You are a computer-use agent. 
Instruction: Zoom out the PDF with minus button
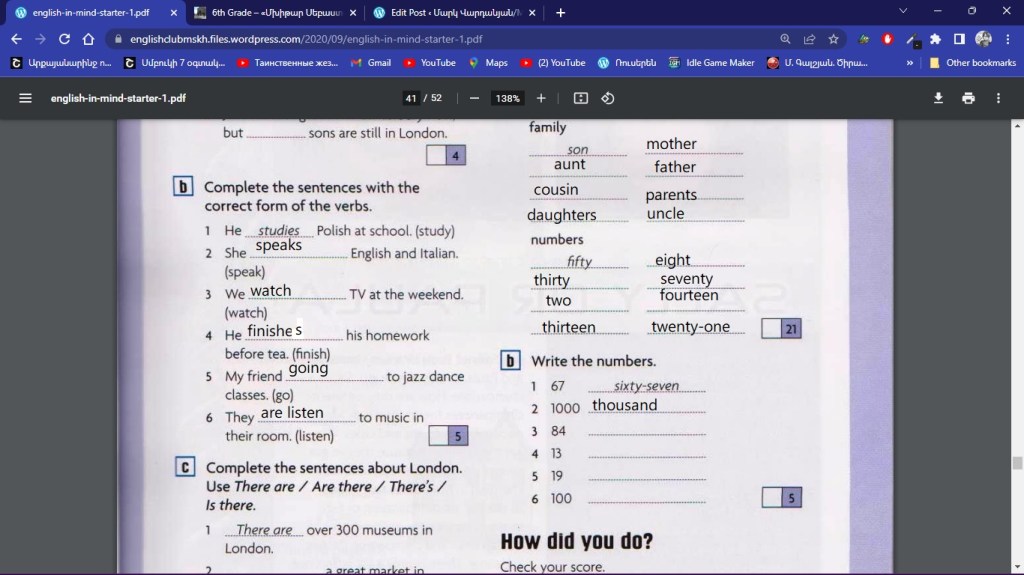pyautogui.click(x=474, y=98)
